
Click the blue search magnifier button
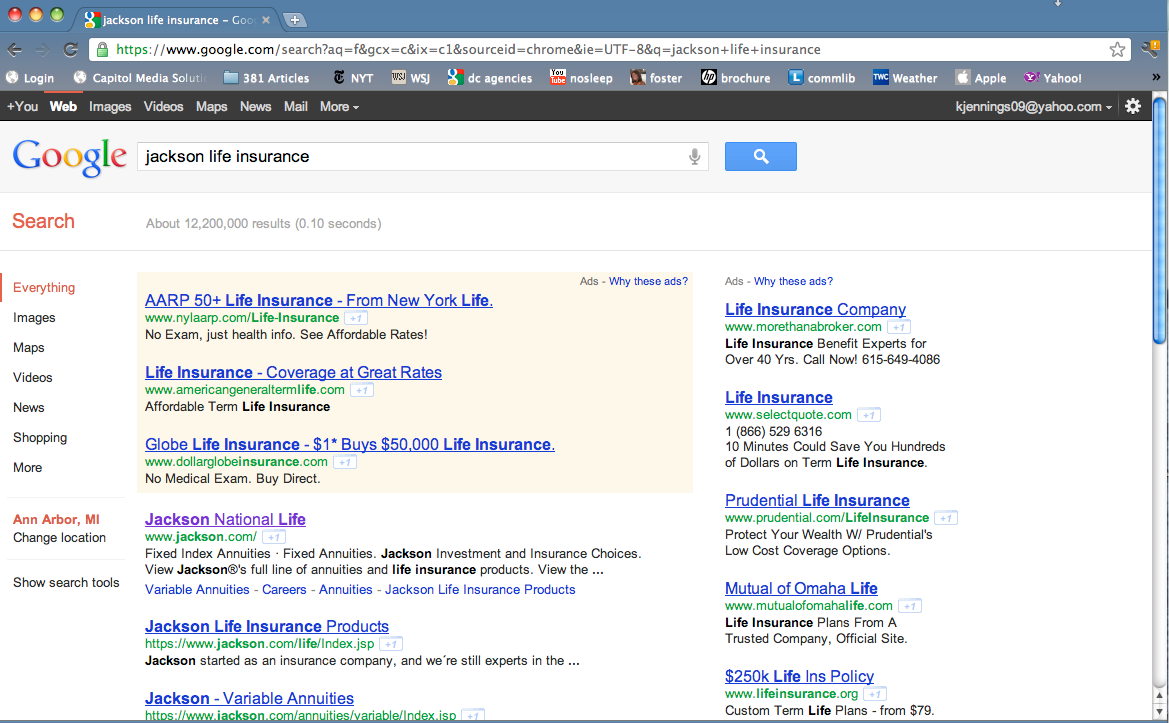coord(760,157)
